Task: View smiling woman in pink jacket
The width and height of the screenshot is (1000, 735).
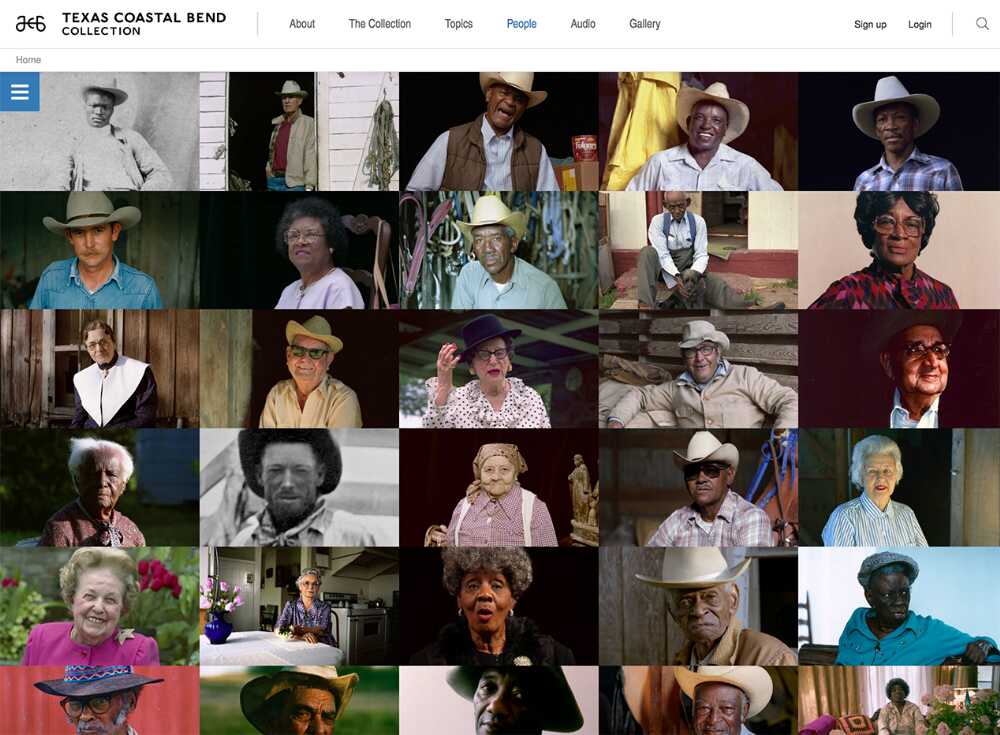Action: pos(99,606)
